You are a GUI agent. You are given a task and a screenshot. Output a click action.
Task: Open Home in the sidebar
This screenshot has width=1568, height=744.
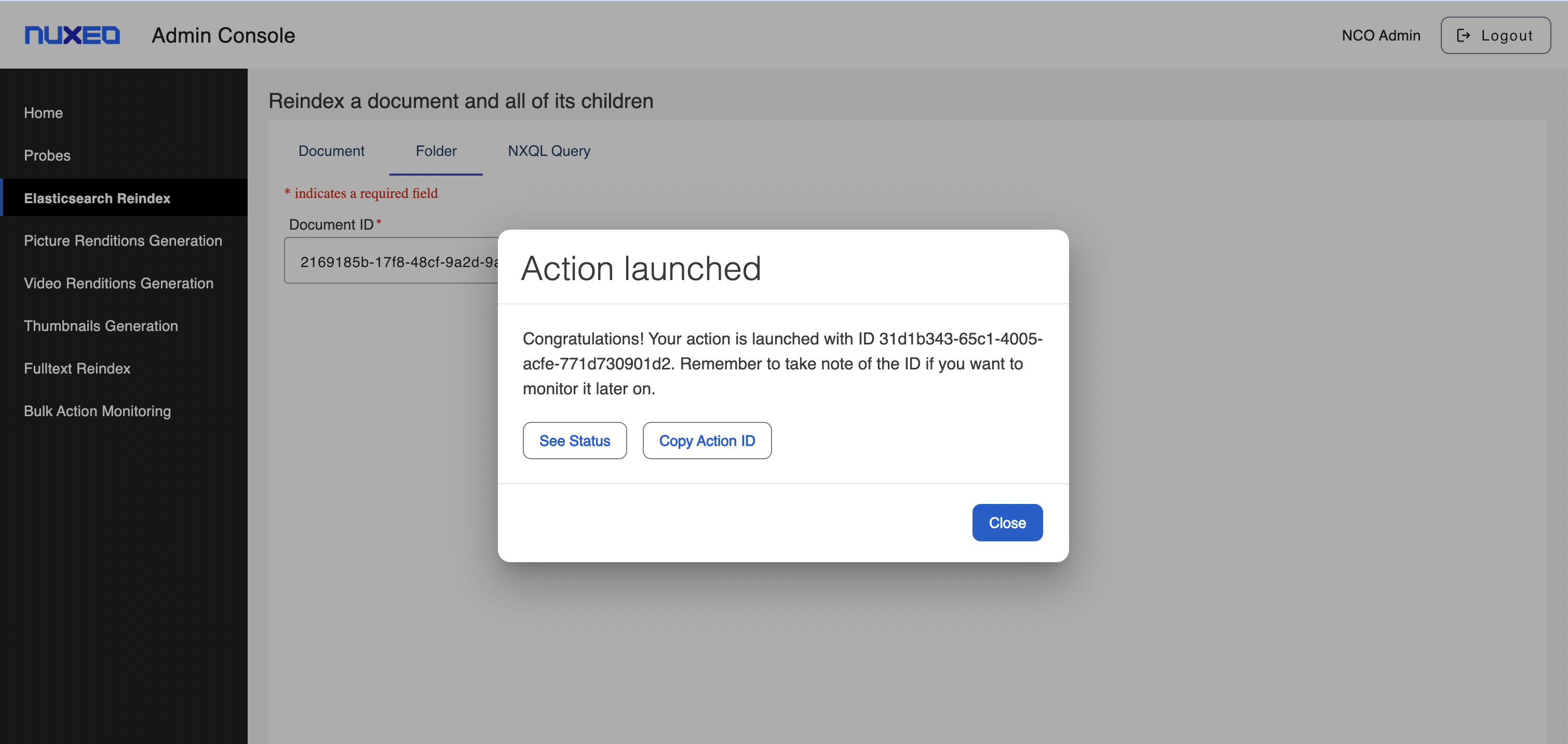43,113
